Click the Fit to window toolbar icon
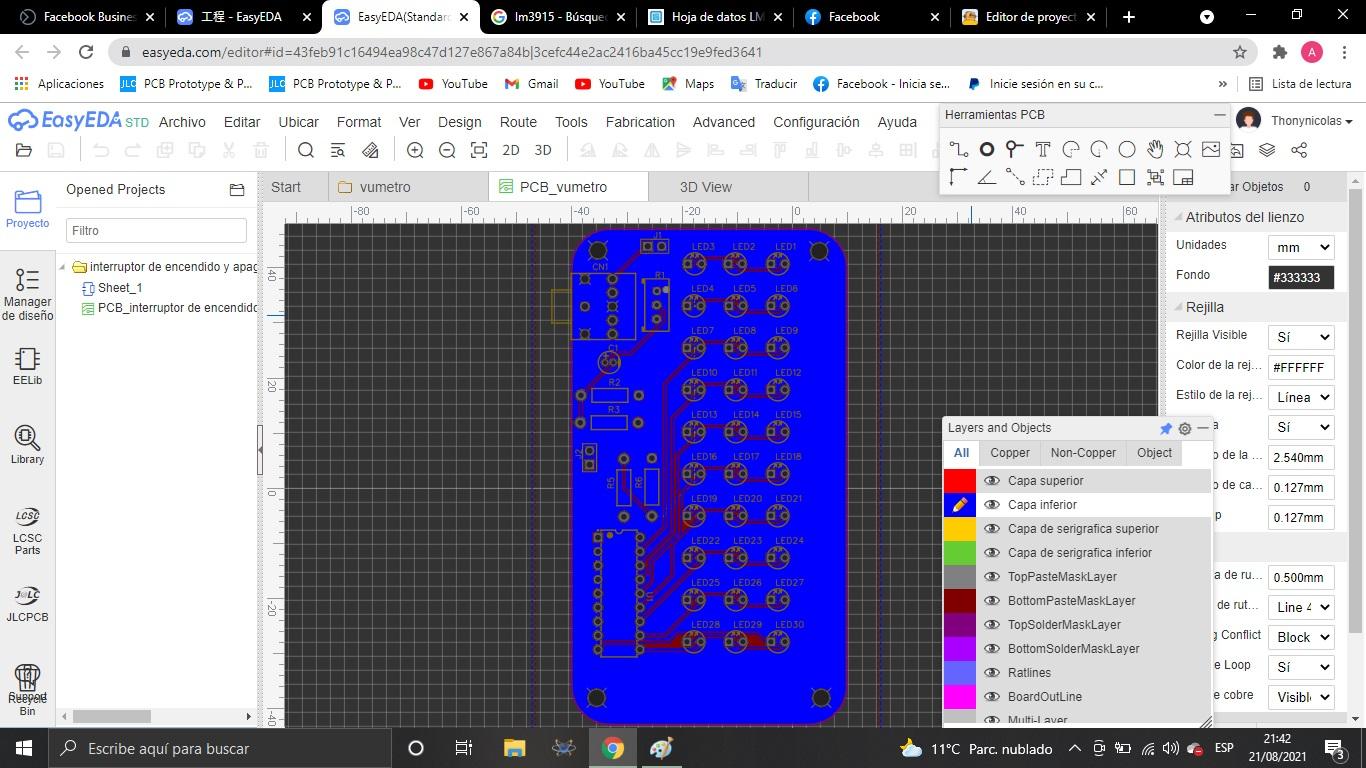 tap(479, 150)
